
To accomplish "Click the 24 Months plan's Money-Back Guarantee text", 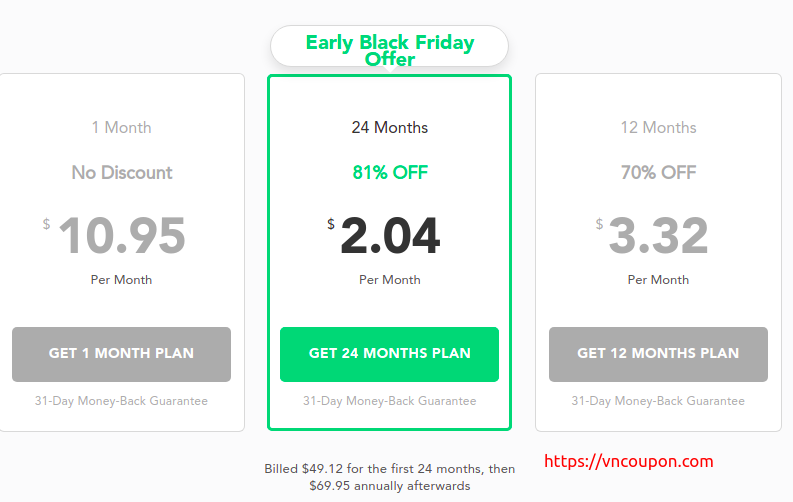I will click(389, 401).
